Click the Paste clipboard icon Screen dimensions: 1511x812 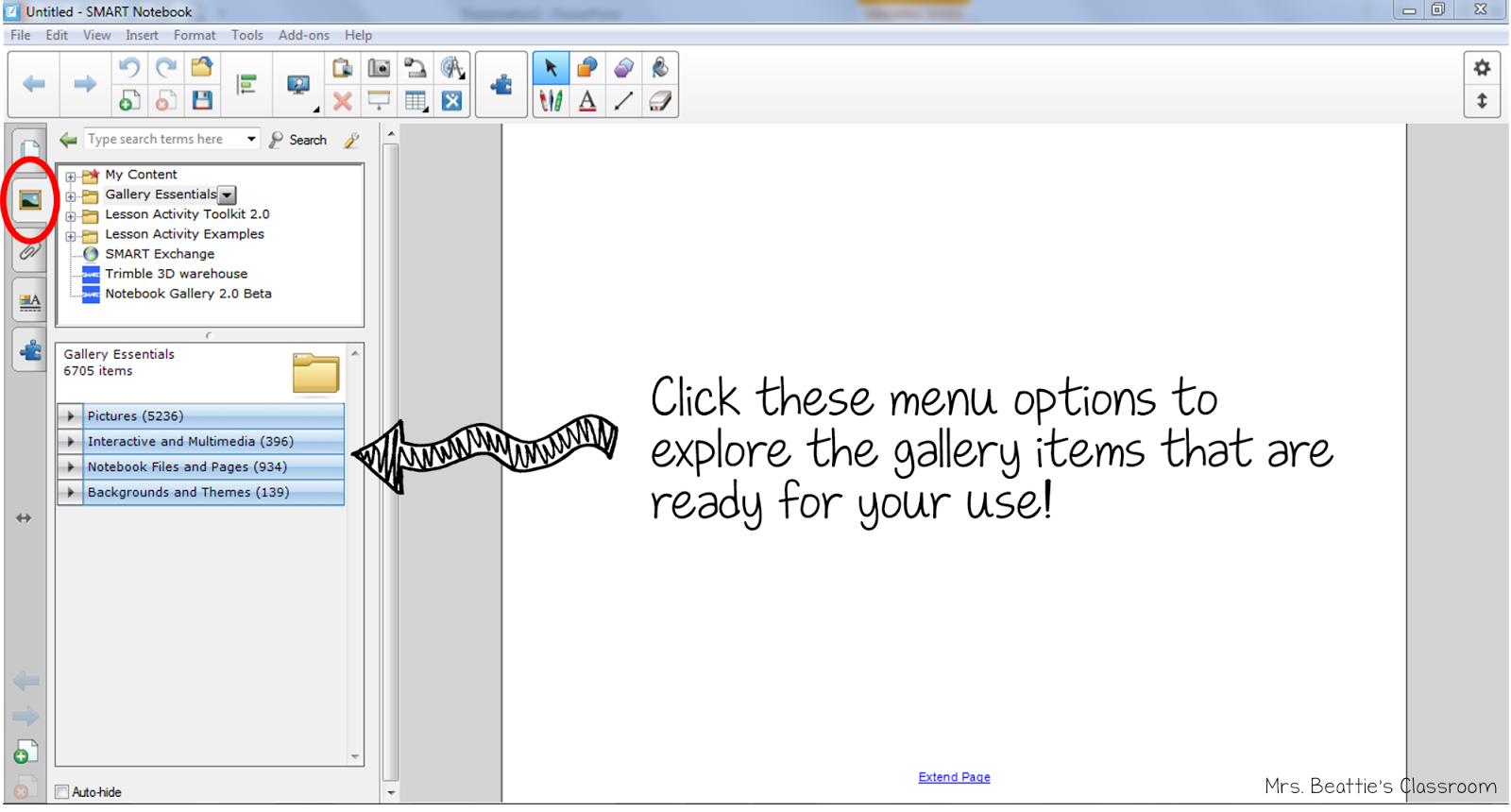click(343, 67)
